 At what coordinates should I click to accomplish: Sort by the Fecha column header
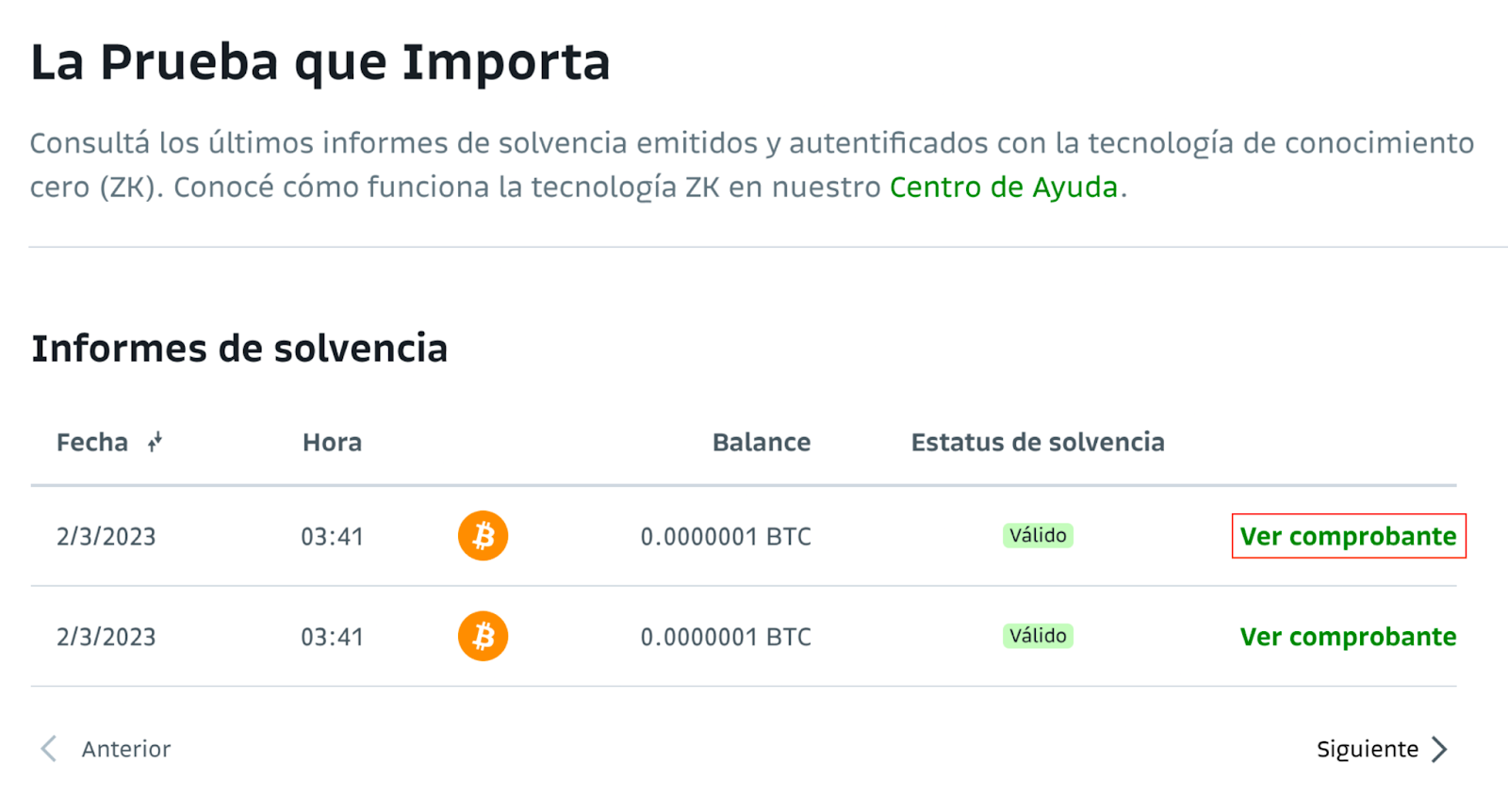pos(92,442)
